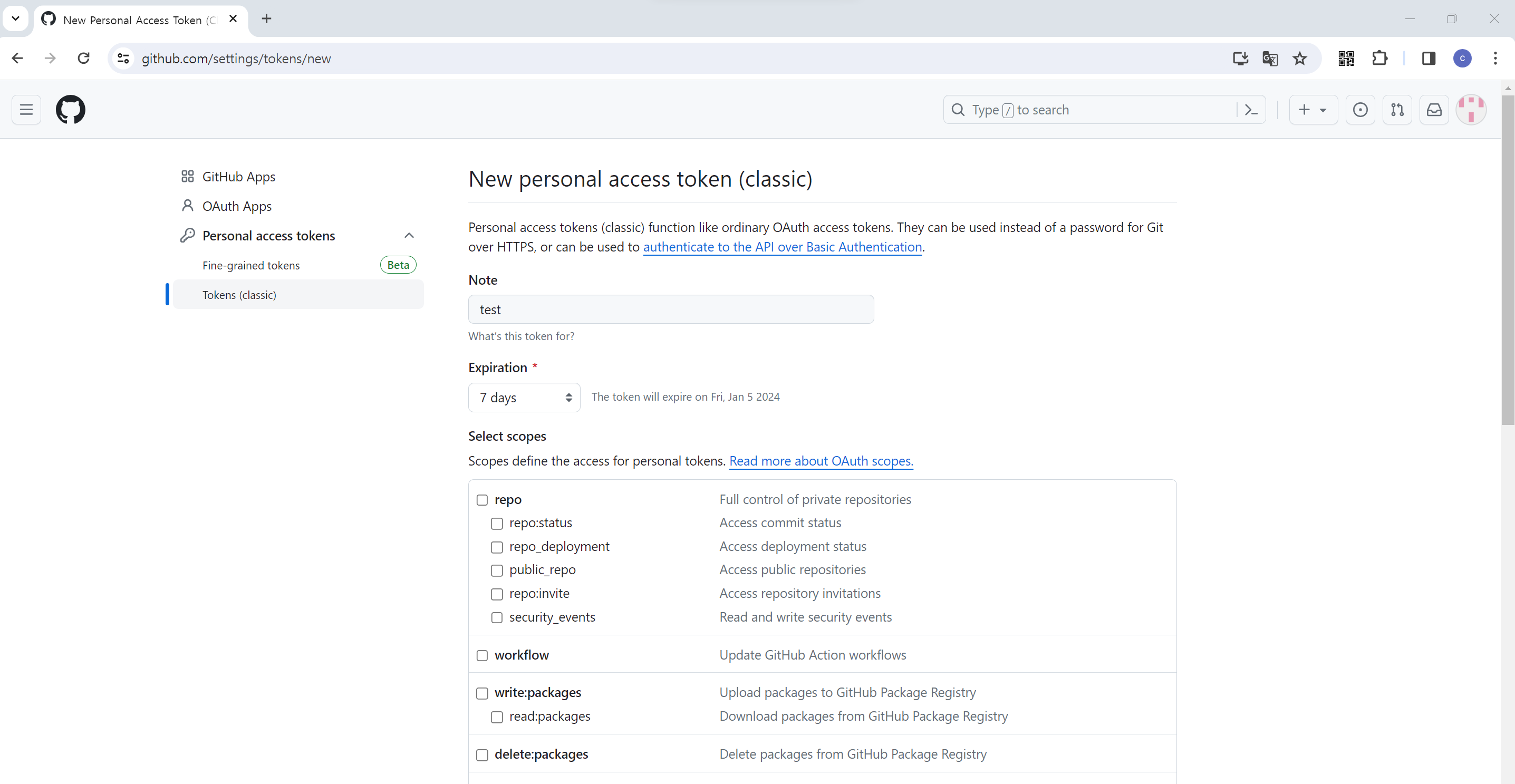Collapse the Personal access tokens section
This screenshot has width=1515, height=784.
tap(409, 236)
